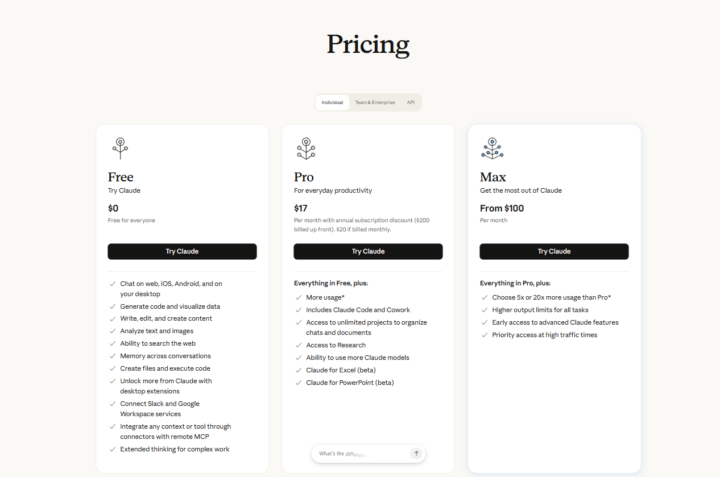Click the Pricing page heading
The height and width of the screenshot is (477, 720).
coord(368,45)
